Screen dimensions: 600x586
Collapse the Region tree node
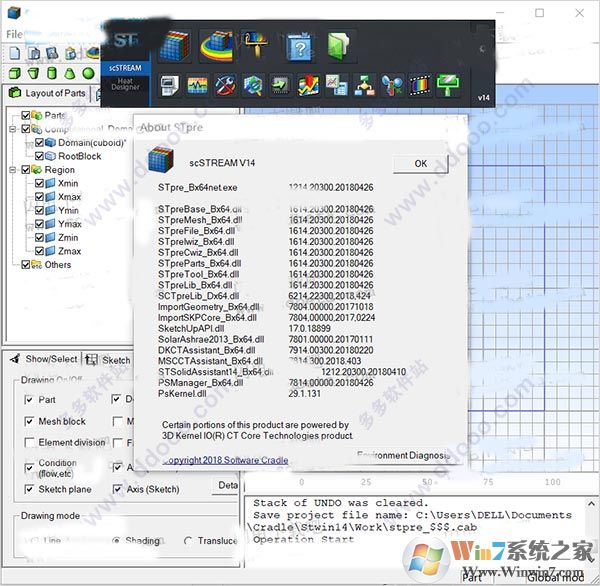(x=13, y=170)
